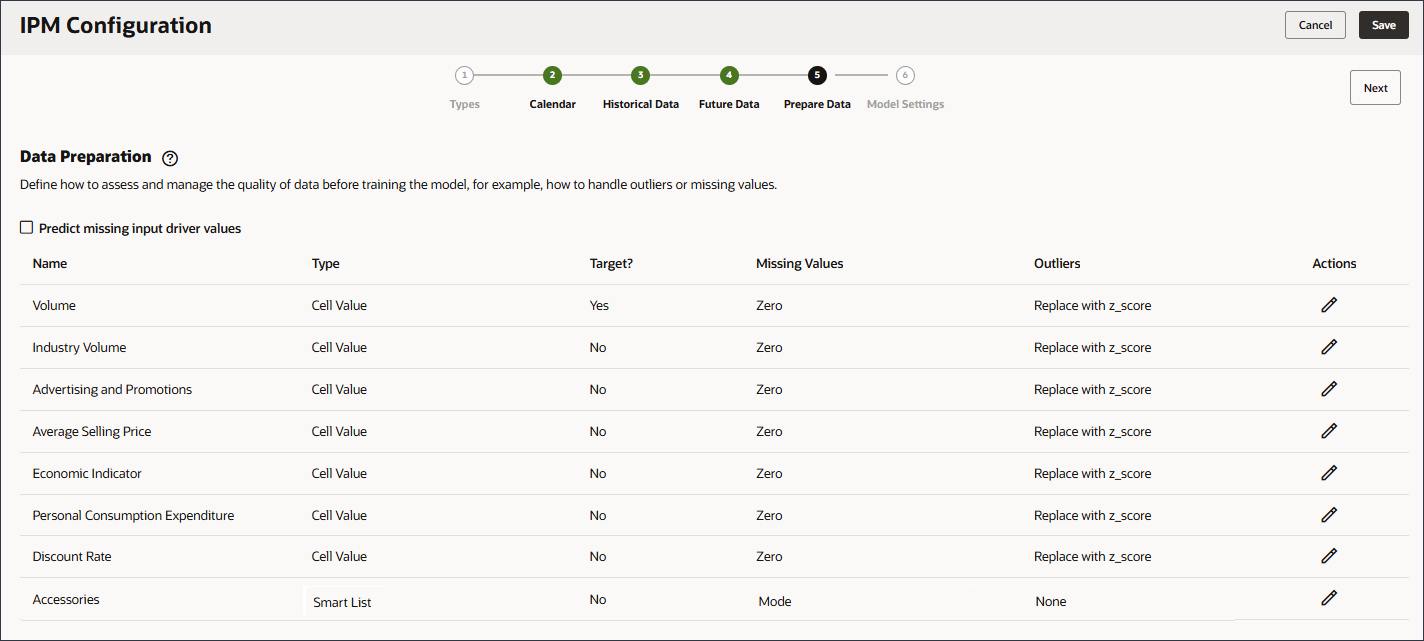Screen dimensions: 1424x641
Task: Click the Accessories row name
Action: tap(66, 600)
